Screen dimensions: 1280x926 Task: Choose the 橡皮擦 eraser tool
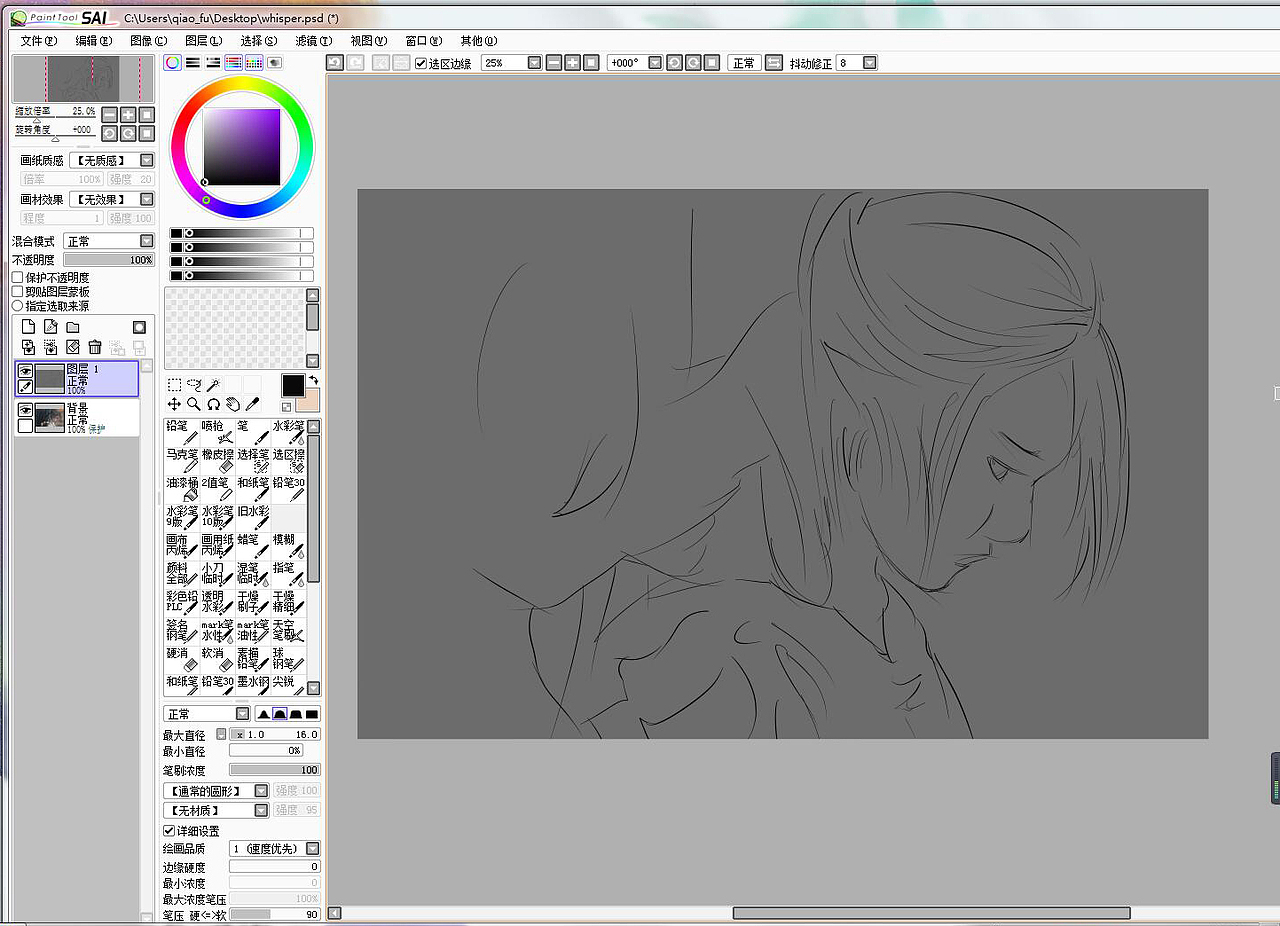tap(217, 460)
